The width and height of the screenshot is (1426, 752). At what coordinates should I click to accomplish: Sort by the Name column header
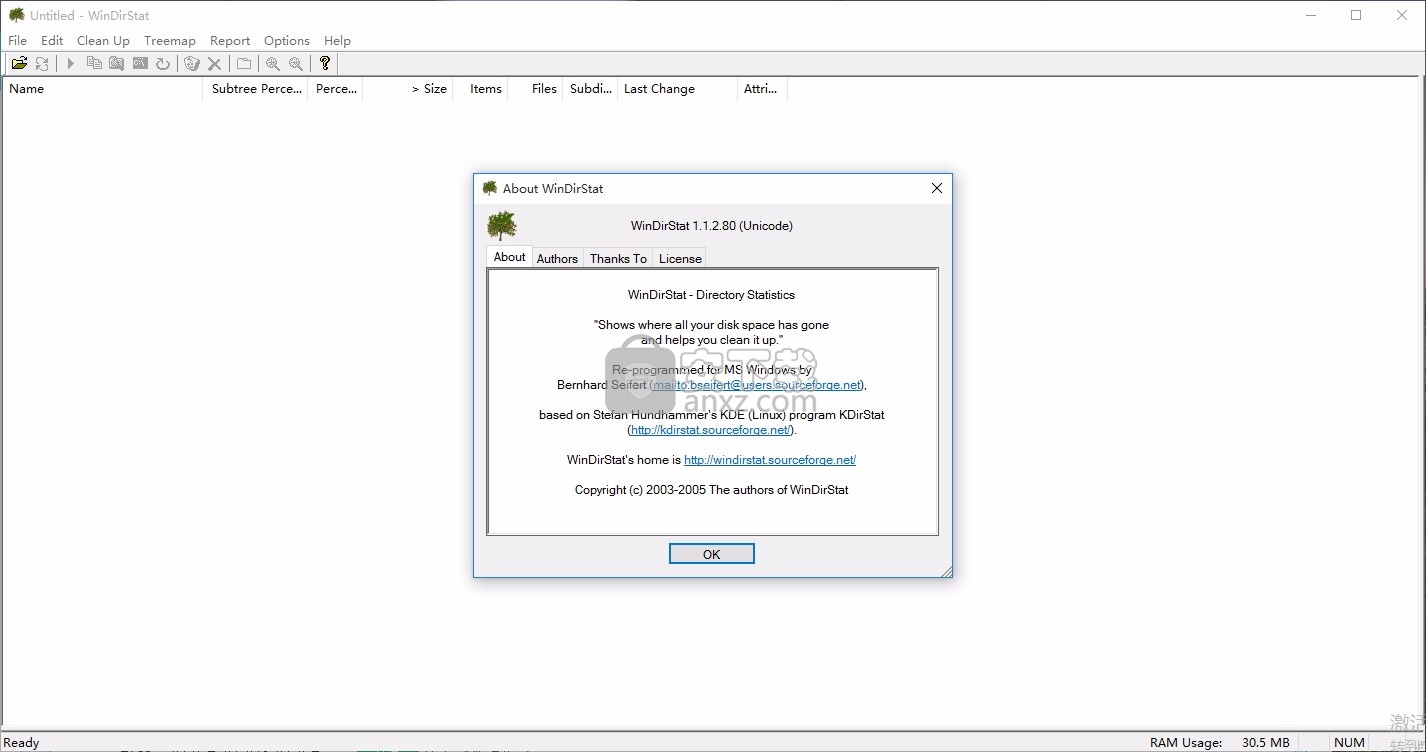coord(104,89)
